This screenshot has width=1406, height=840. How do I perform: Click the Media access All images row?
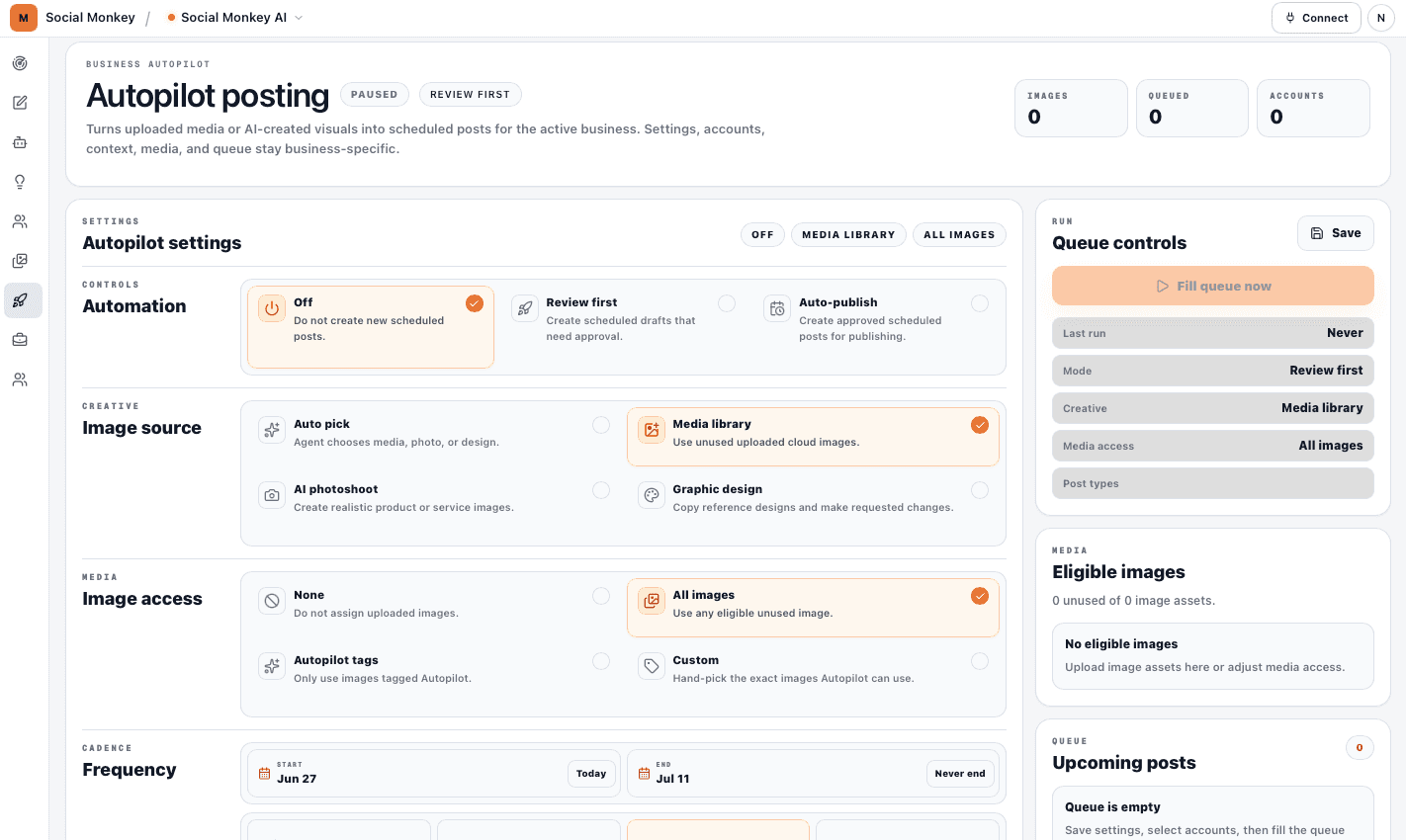point(1213,446)
